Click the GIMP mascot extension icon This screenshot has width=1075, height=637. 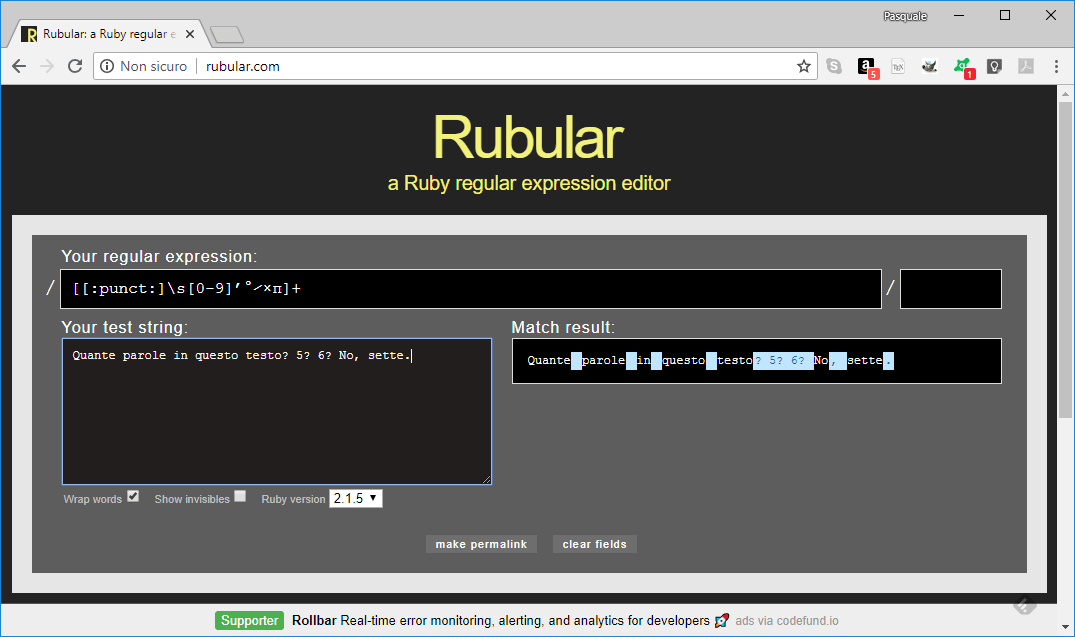coord(930,66)
